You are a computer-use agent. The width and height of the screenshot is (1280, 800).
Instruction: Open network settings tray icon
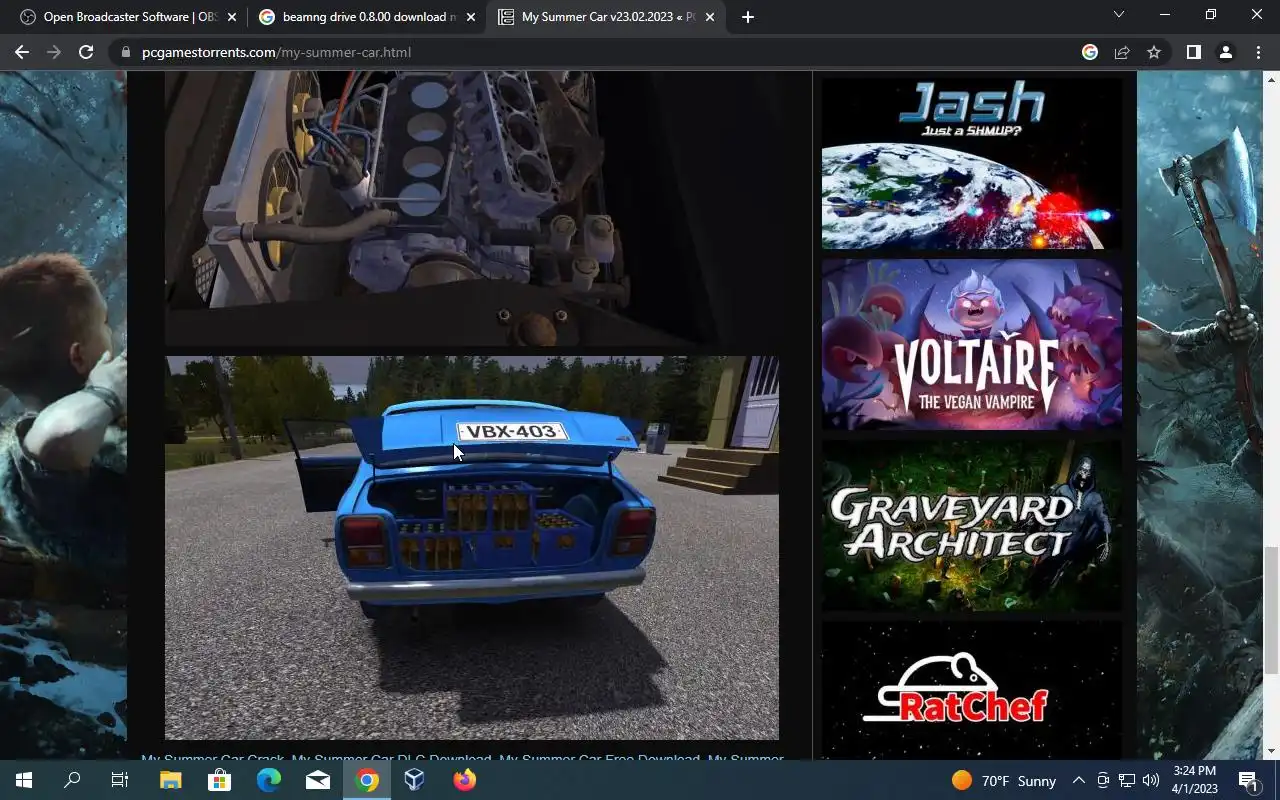(x=1127, y=781)
